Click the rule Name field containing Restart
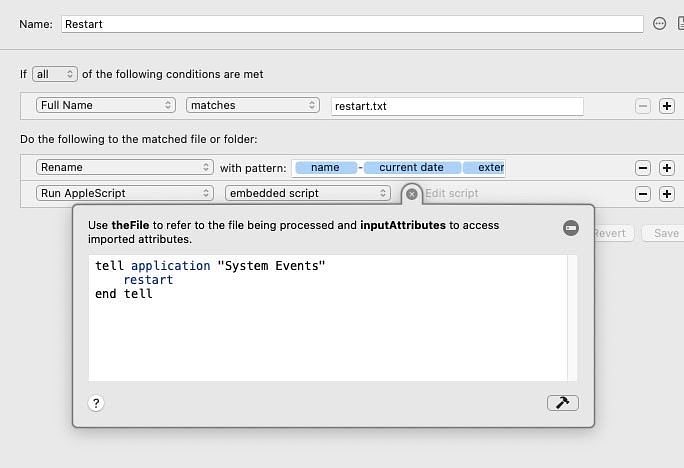This screenshot has width=684, height=468. [x=352, y=24]
